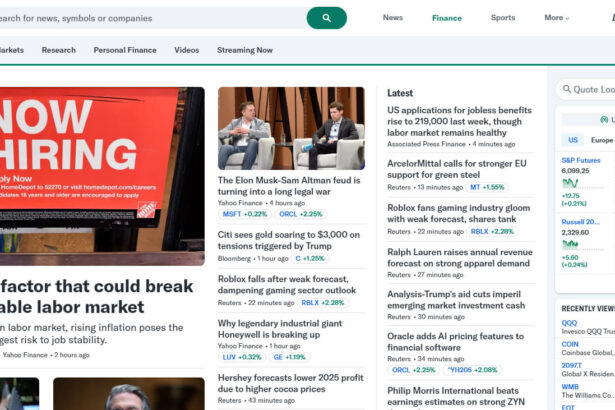Click the news search input field

coord(153,18)
